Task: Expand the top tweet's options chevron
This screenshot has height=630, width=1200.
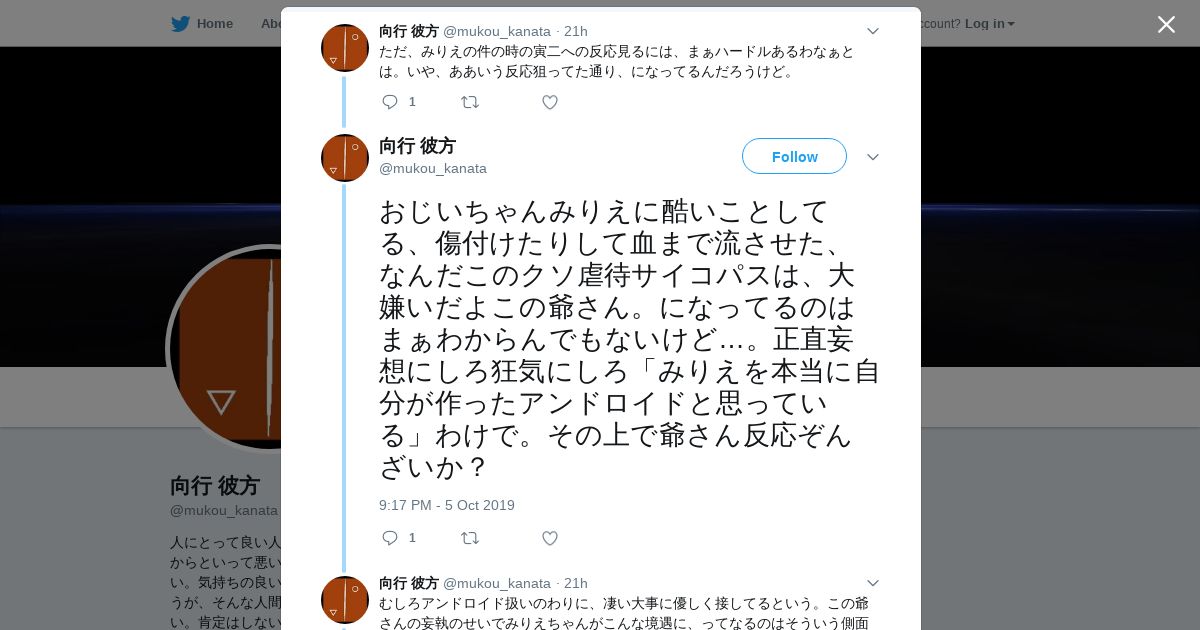Action: click(x=872, y=31)
